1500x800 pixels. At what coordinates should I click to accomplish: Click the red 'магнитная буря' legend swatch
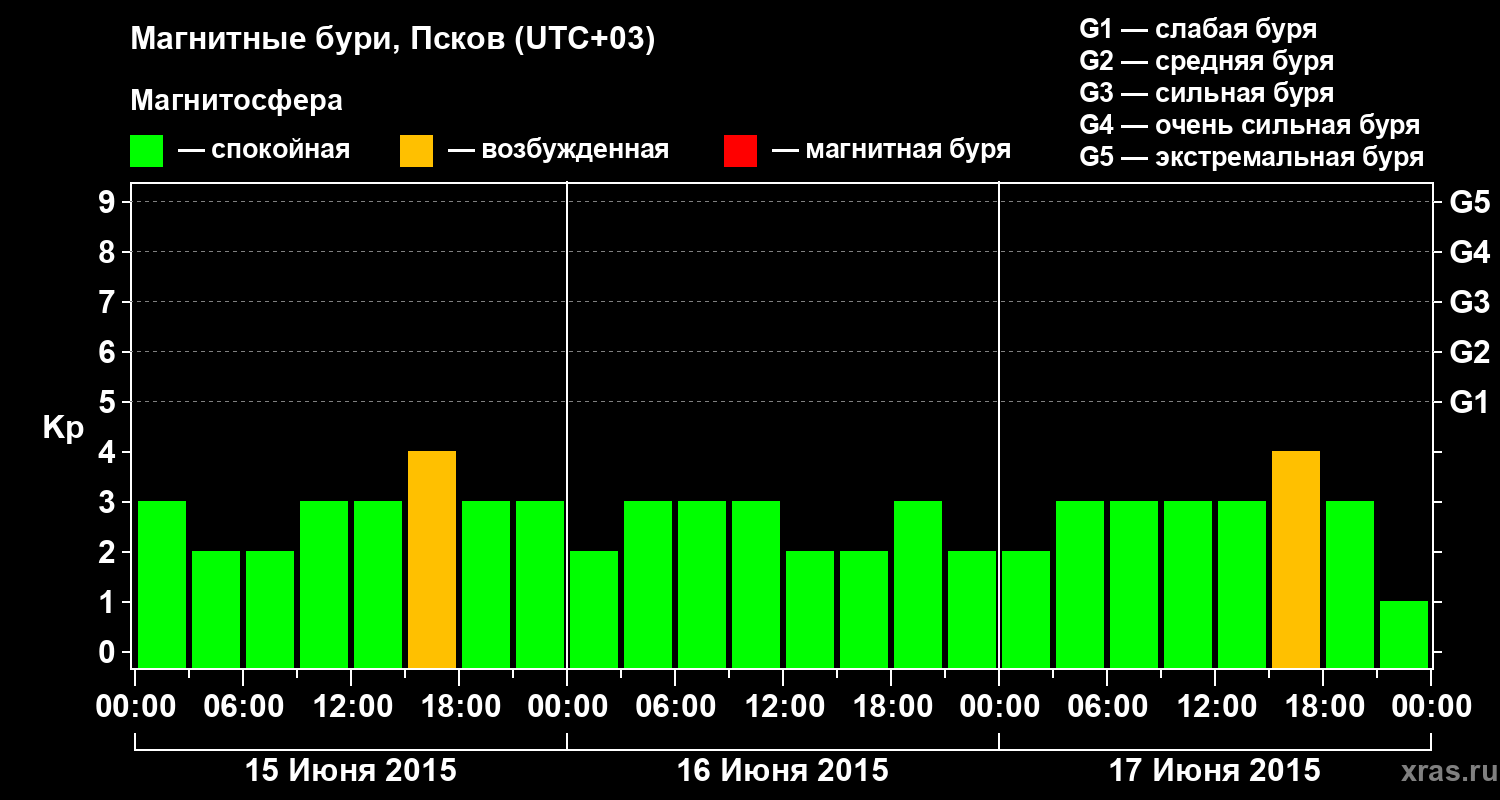740,151
